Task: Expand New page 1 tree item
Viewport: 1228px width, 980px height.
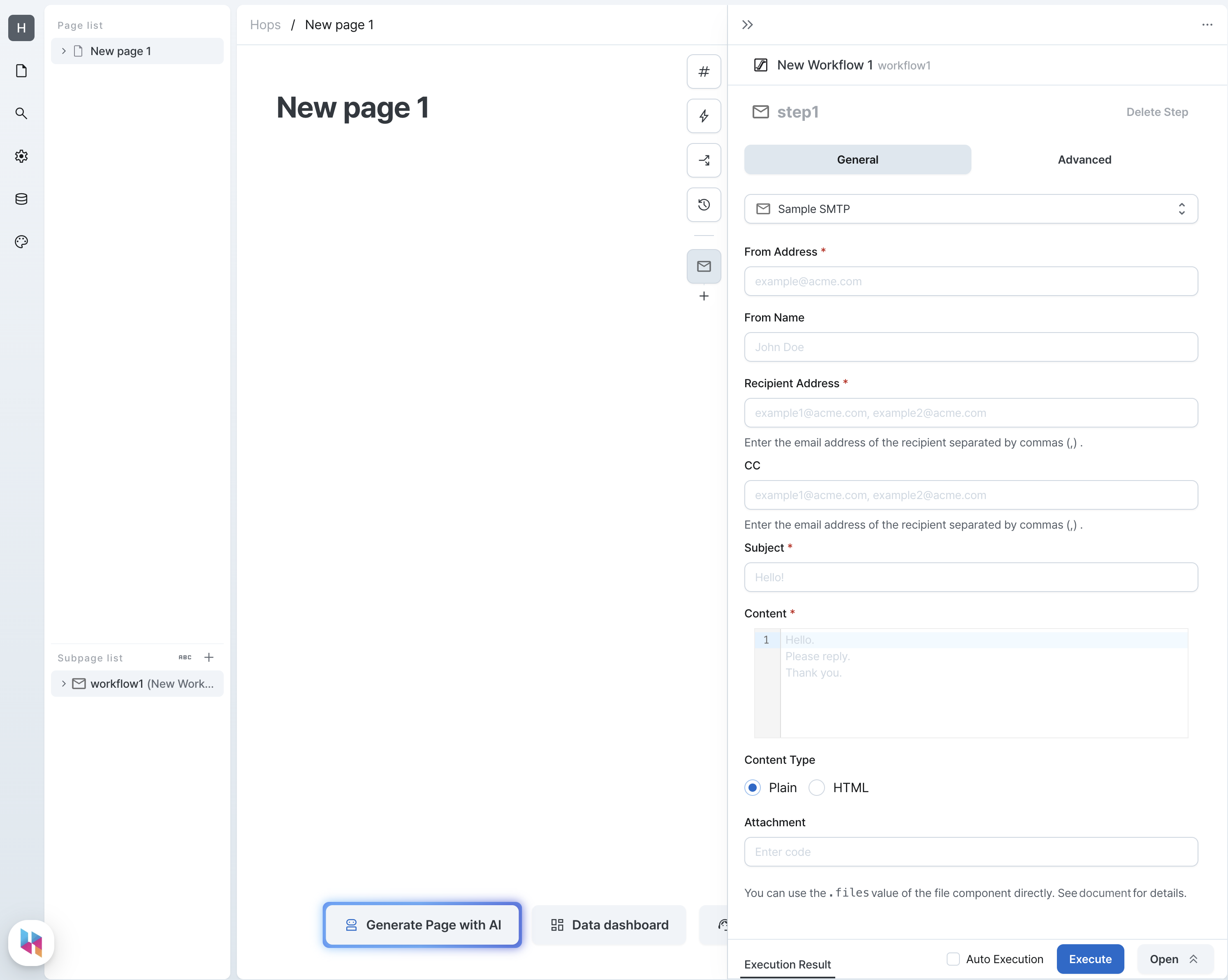Action: [x=62, y=51]
